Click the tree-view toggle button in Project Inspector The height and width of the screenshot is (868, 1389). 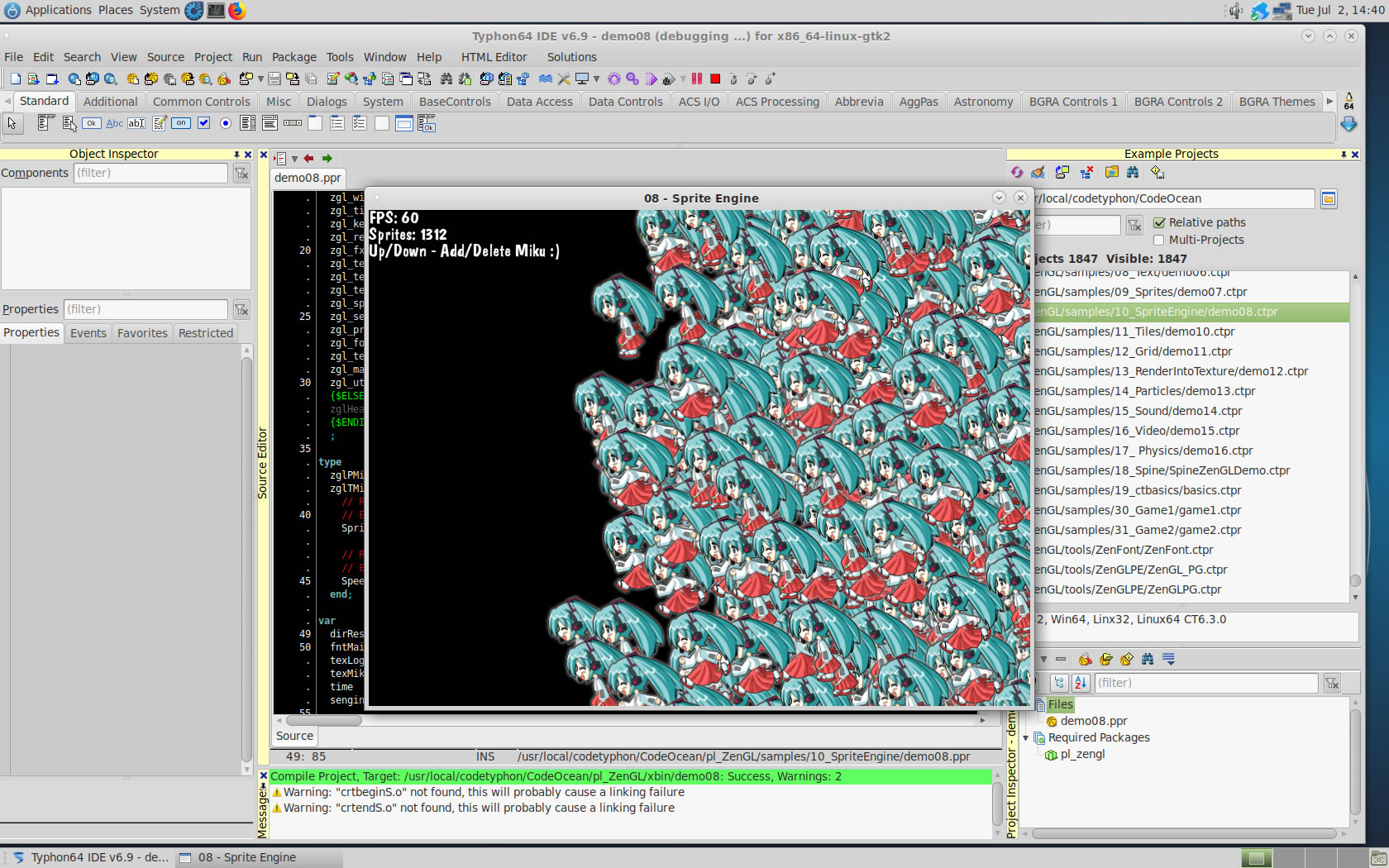1059,683
